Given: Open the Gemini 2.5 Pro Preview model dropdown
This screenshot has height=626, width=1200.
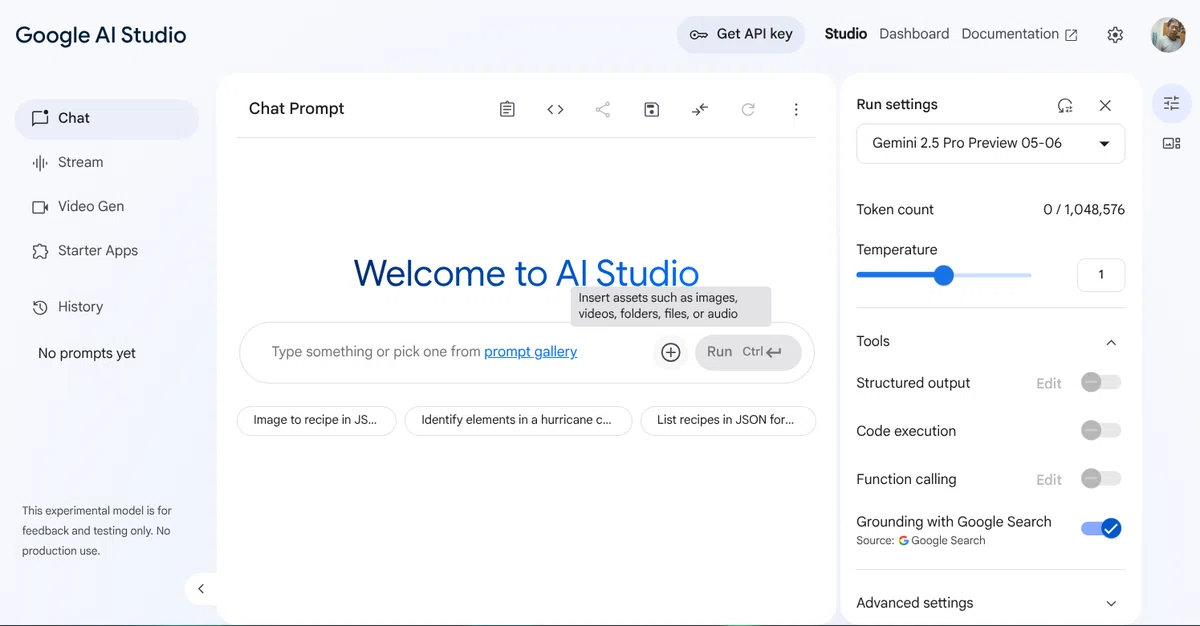Looking at the screenshot, I should click(991, 143).
